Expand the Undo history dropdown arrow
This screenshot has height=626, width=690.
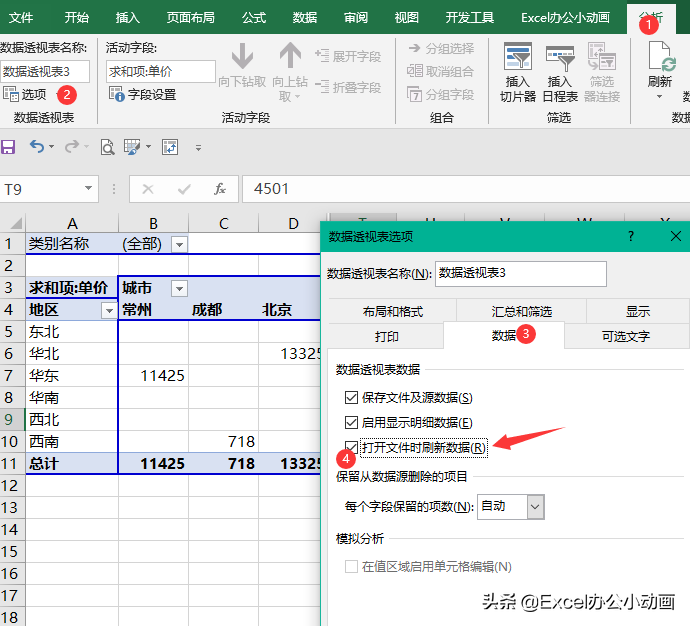52,146
